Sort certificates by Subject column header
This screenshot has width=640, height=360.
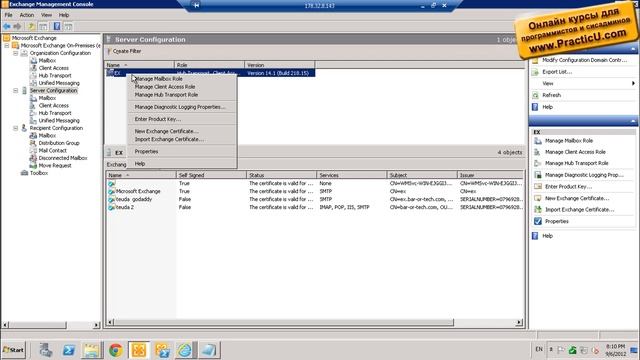(x=422, y=175)
